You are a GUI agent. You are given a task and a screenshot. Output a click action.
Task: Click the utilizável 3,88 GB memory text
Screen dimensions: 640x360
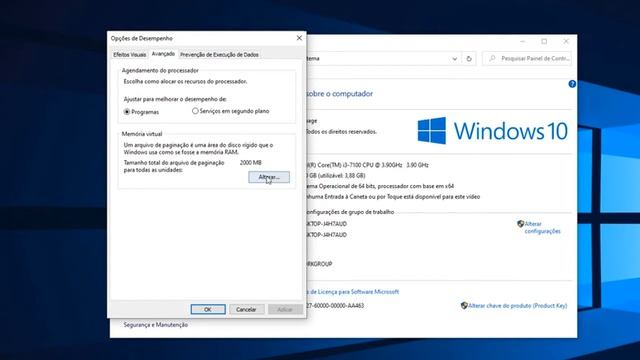pos(336,176)
